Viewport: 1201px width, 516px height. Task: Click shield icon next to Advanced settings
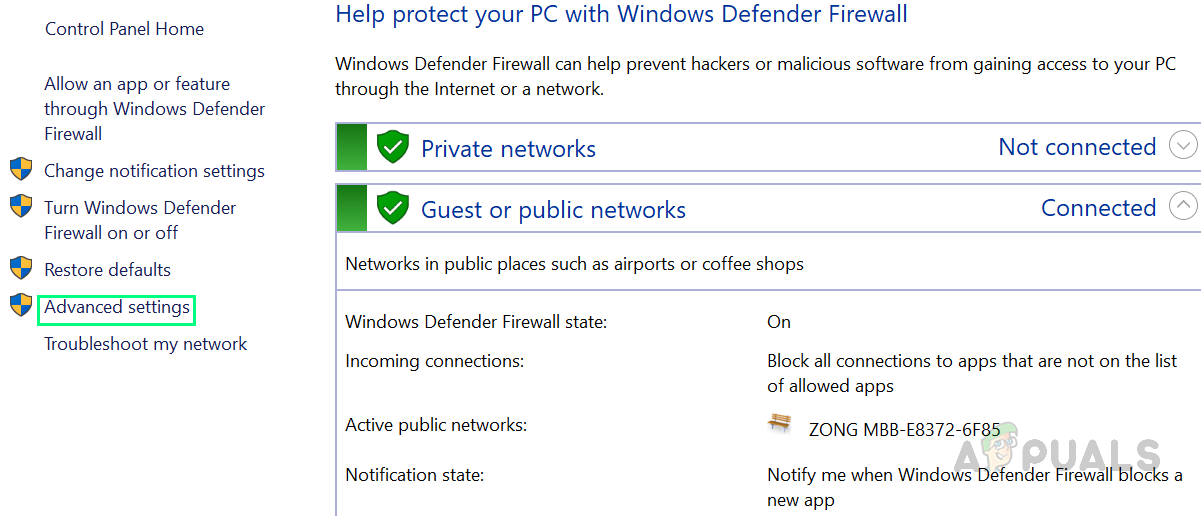[x=21, y=305]
